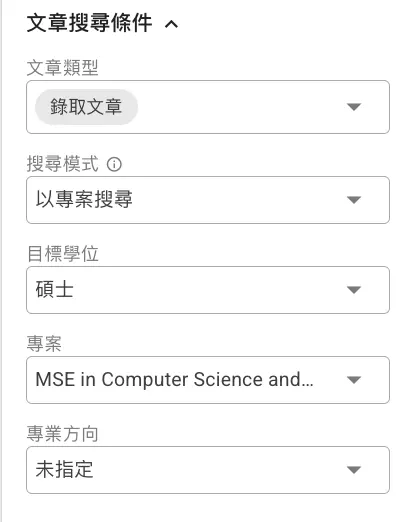Click the 文章類型 field label
This screenshot has height=522, width=412.
point(62,68)
